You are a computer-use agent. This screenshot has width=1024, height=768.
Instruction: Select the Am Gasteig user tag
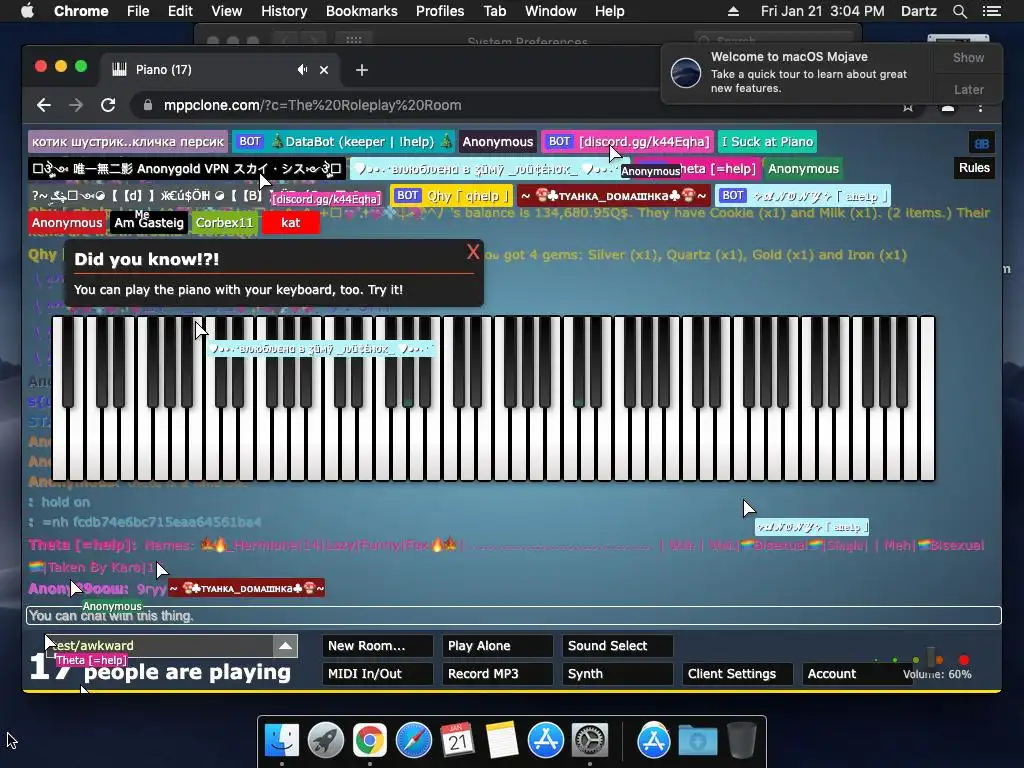point(149,223)
